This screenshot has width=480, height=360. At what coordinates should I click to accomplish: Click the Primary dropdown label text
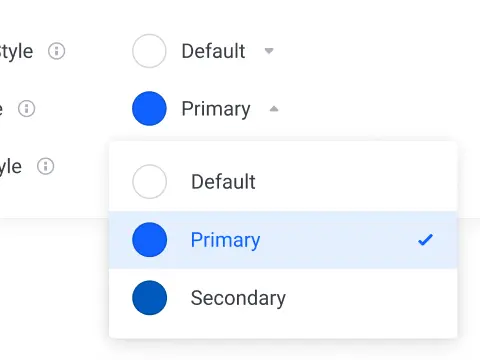pos(216,109)
